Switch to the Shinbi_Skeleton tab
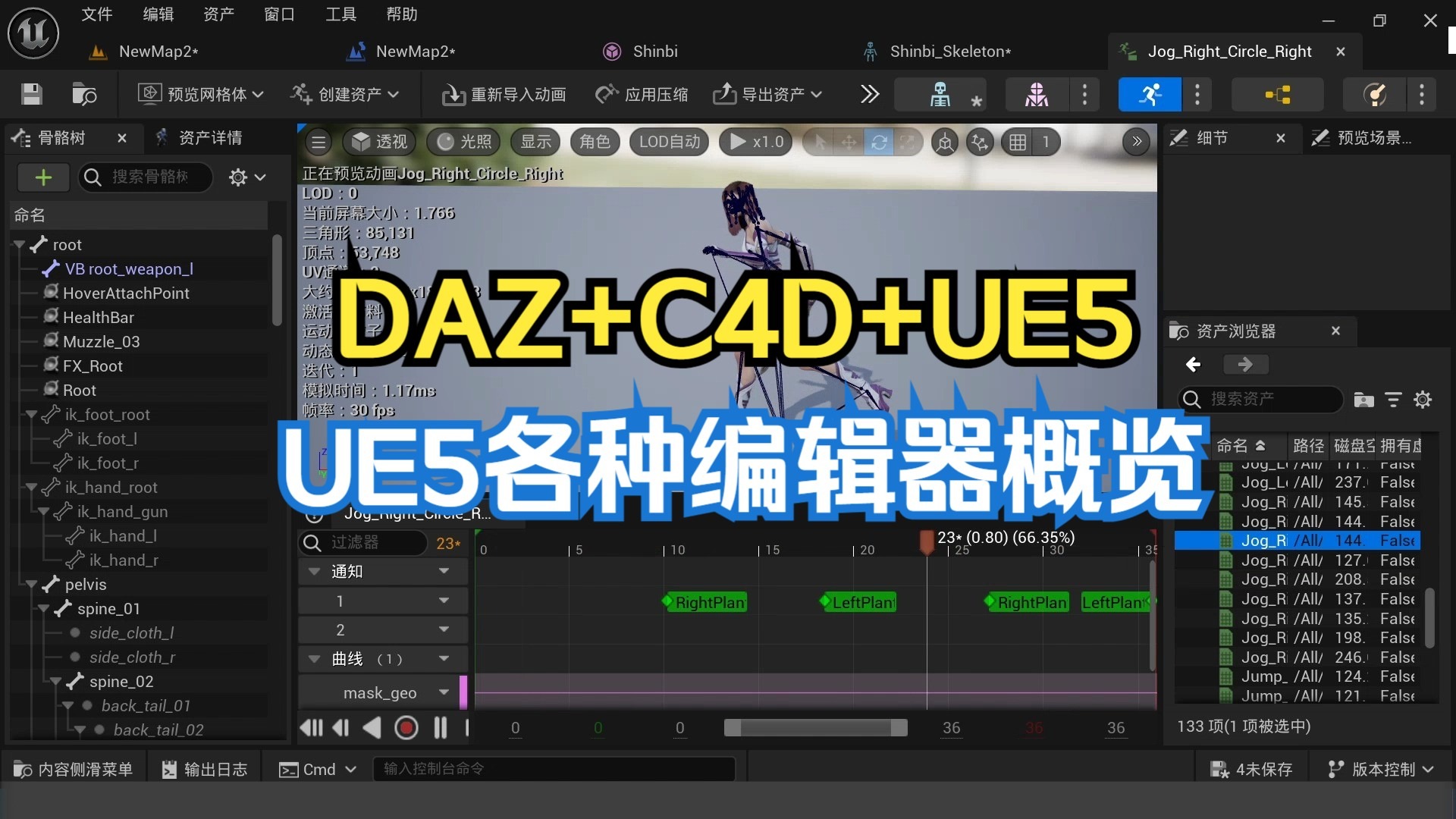This screenshot has width=1456, height=819. tap(950, 51)
